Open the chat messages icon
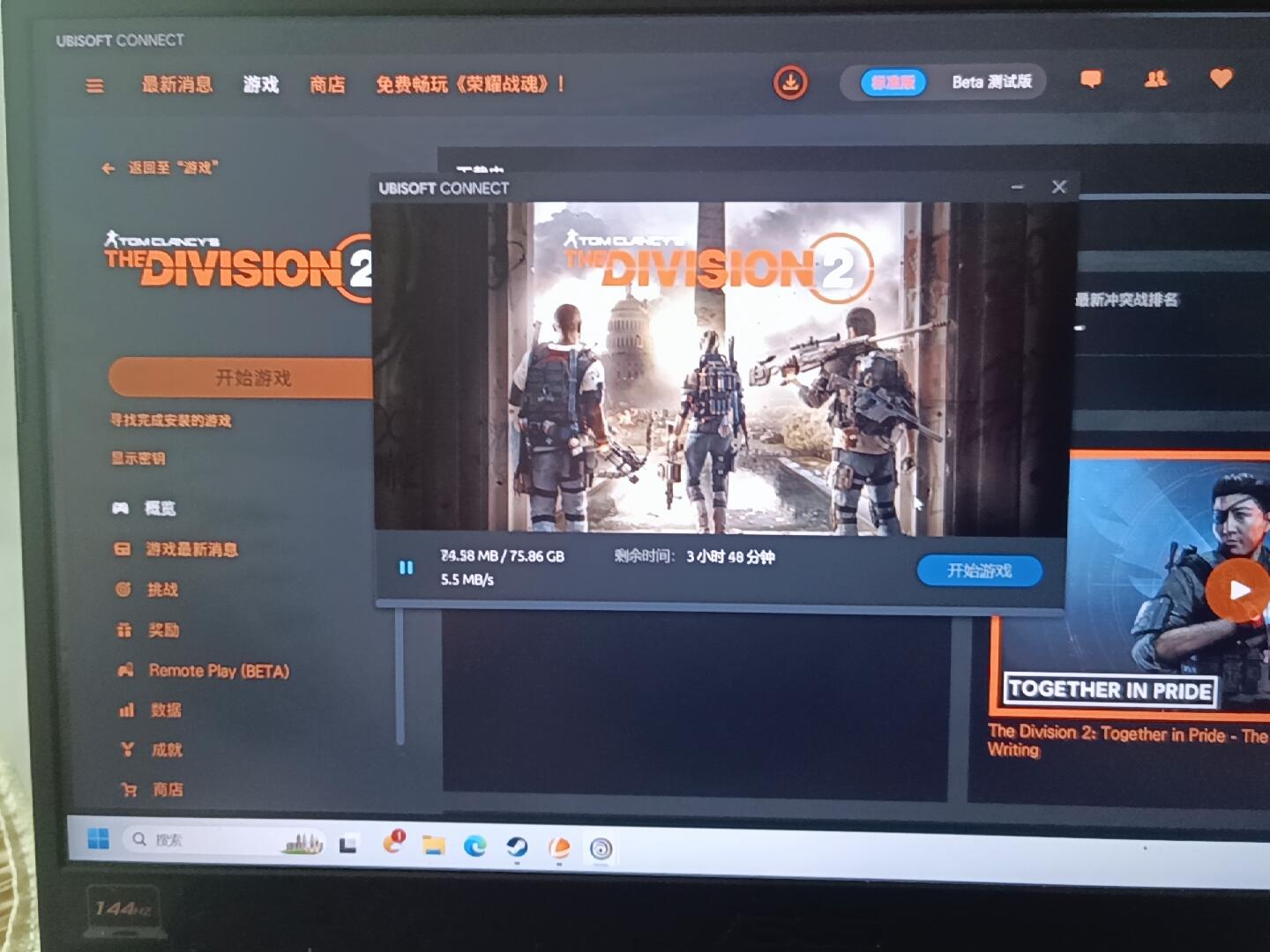The height and width of the screenshot is (952, 1270). coord(1091,79)
